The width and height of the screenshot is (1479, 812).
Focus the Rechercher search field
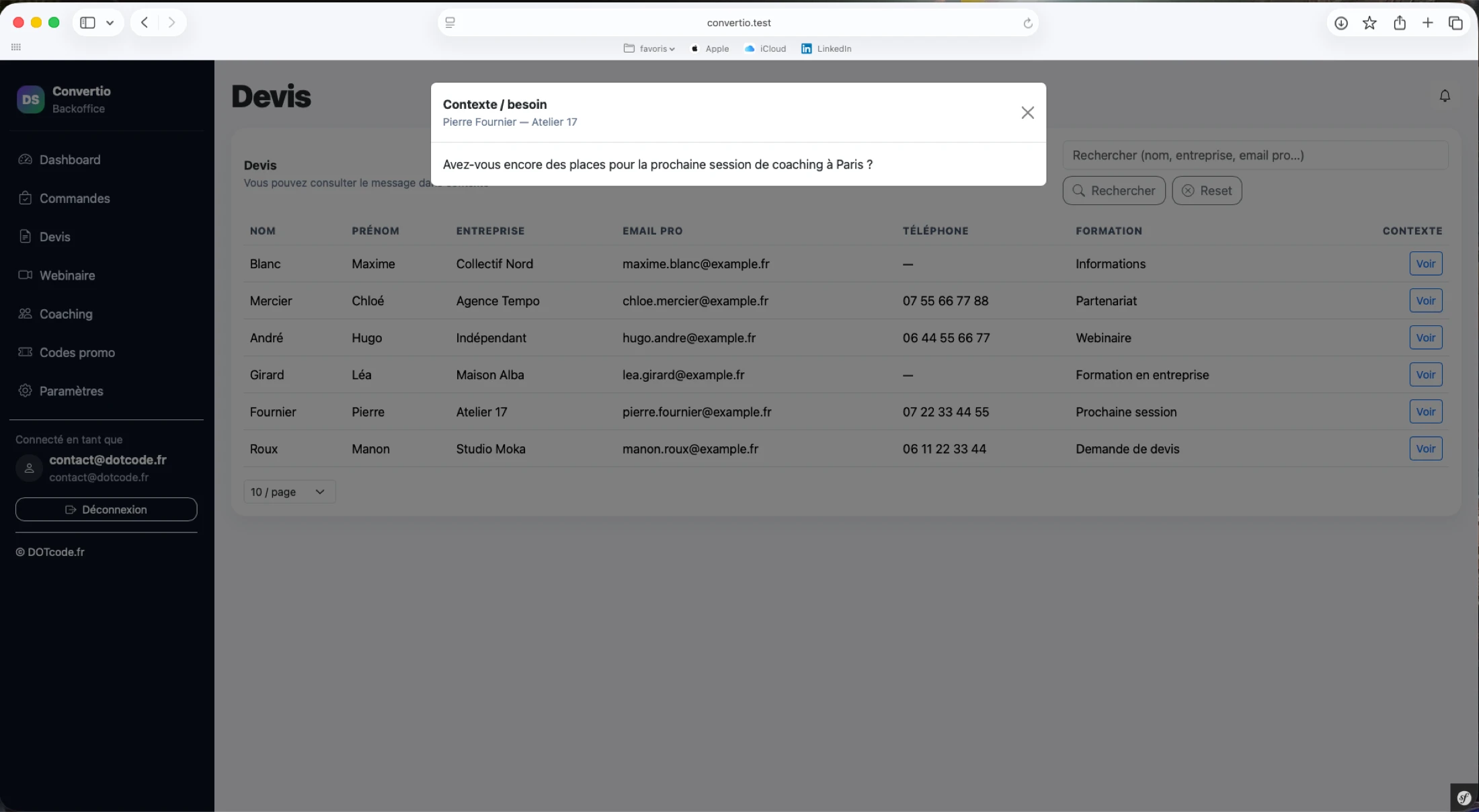coord(1255,155)
